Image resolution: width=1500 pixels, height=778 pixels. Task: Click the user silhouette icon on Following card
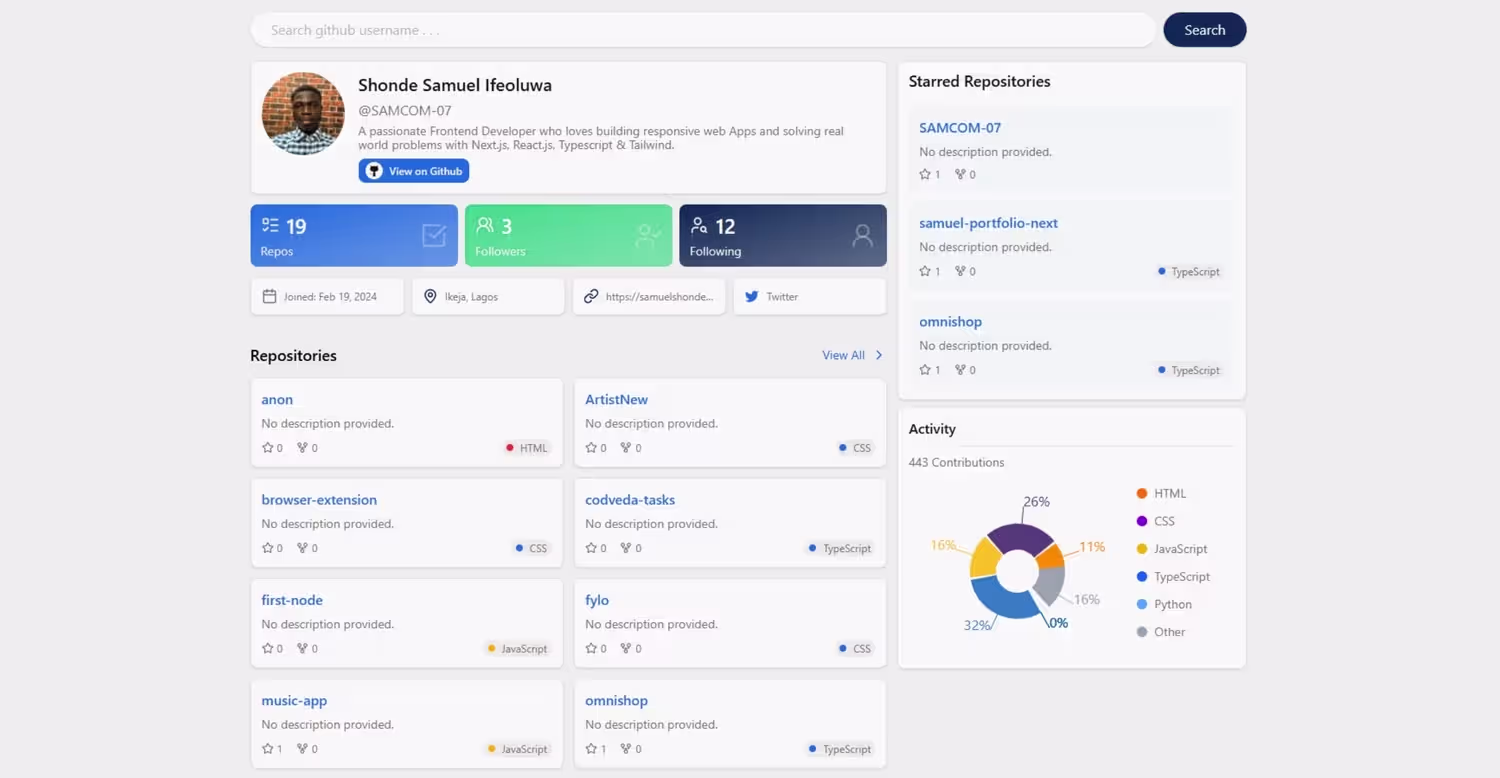point(862,236)
